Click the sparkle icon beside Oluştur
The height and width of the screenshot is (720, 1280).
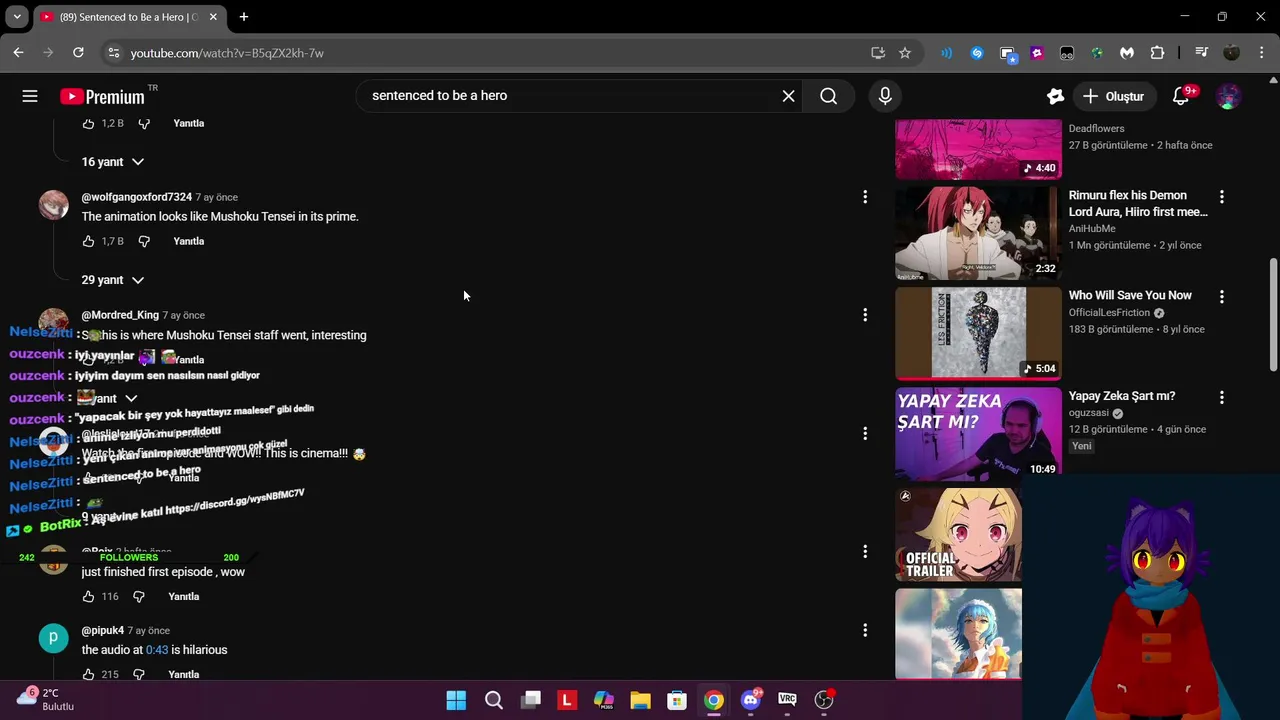pos(1055,96)
